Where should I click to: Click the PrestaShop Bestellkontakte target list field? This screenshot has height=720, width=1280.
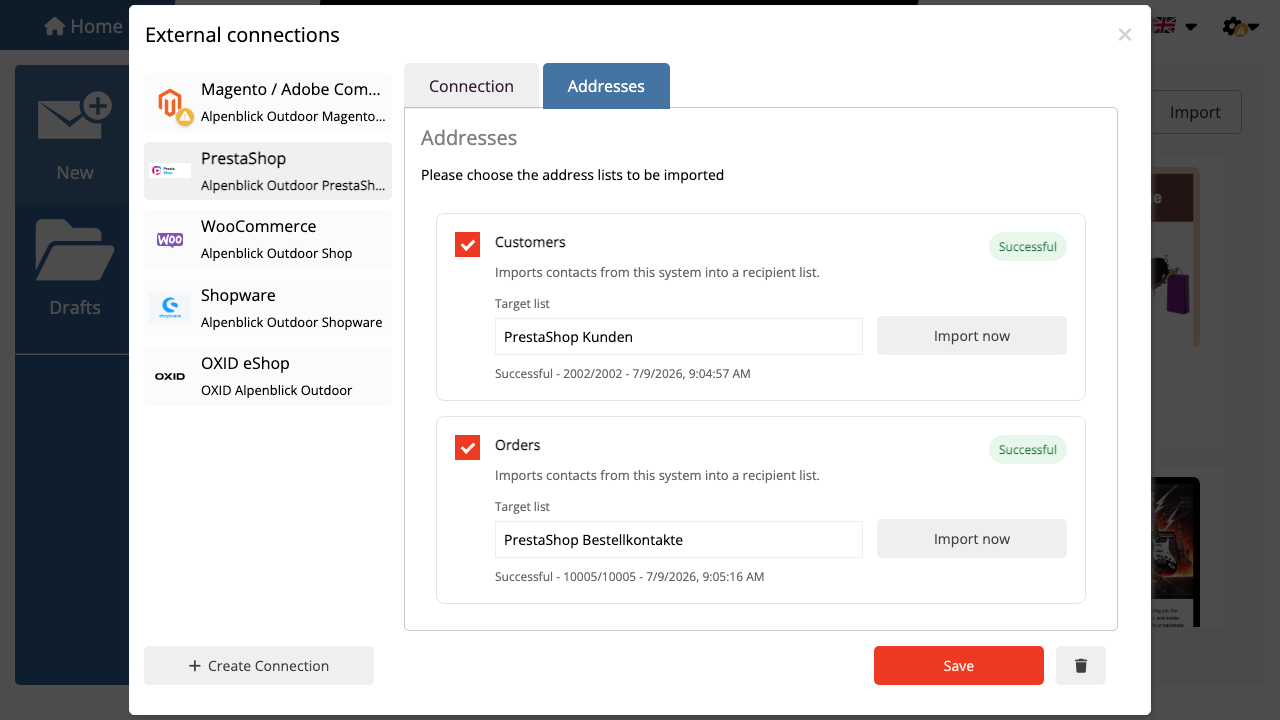point(679,540)
